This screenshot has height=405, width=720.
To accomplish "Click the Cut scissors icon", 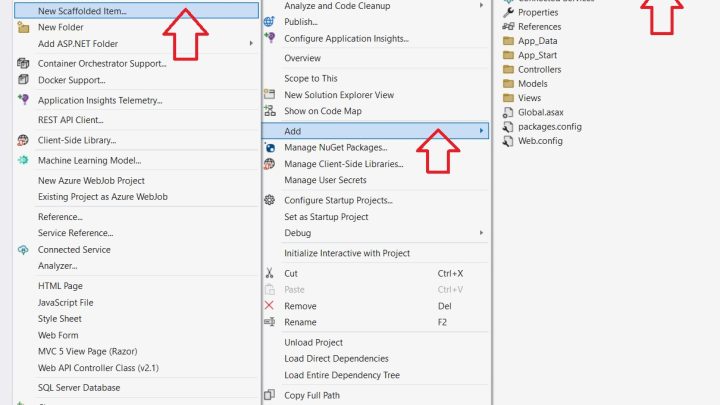I will click(269, 273).
